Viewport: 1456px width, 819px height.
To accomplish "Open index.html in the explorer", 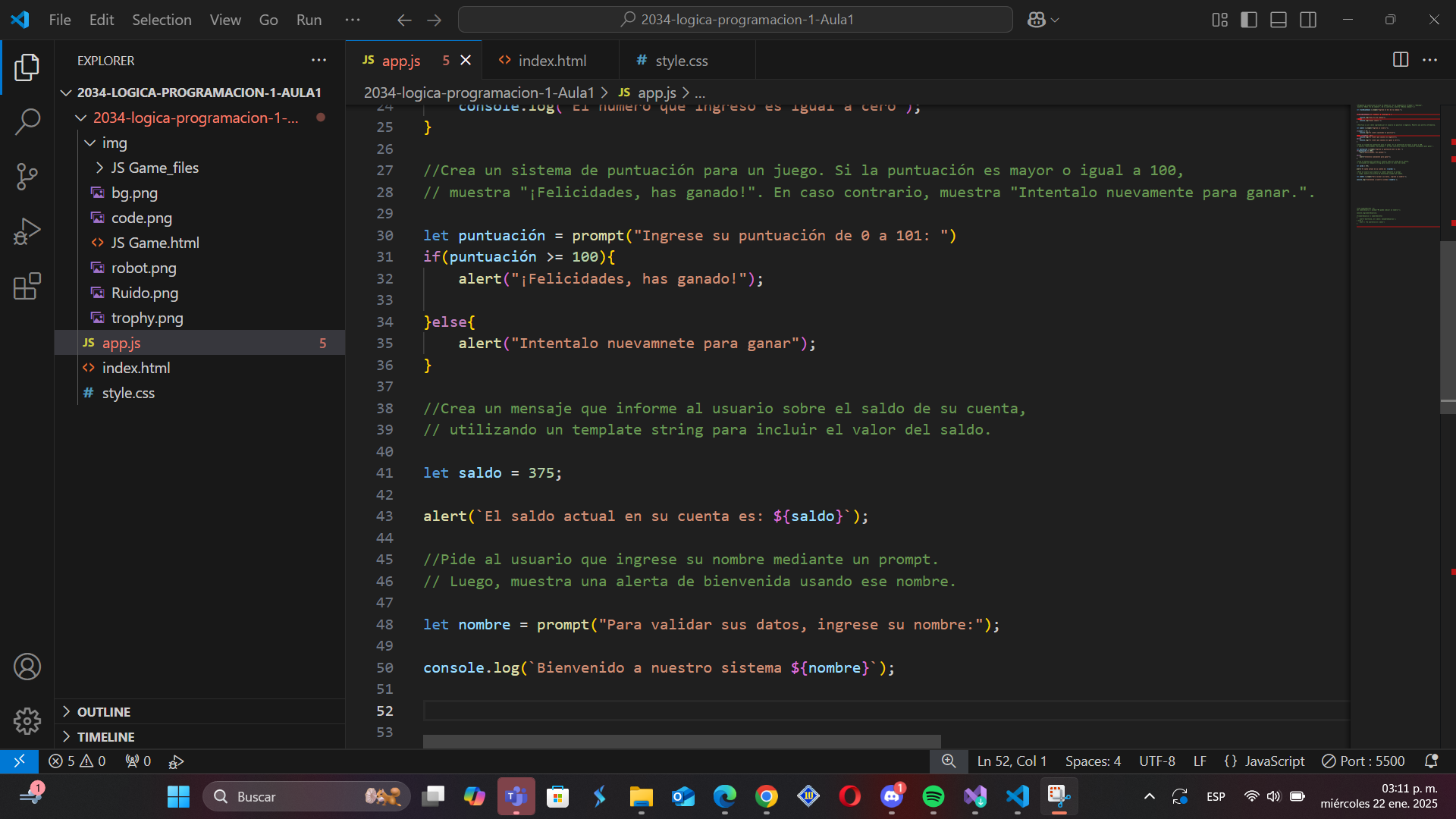I will 199,368.
